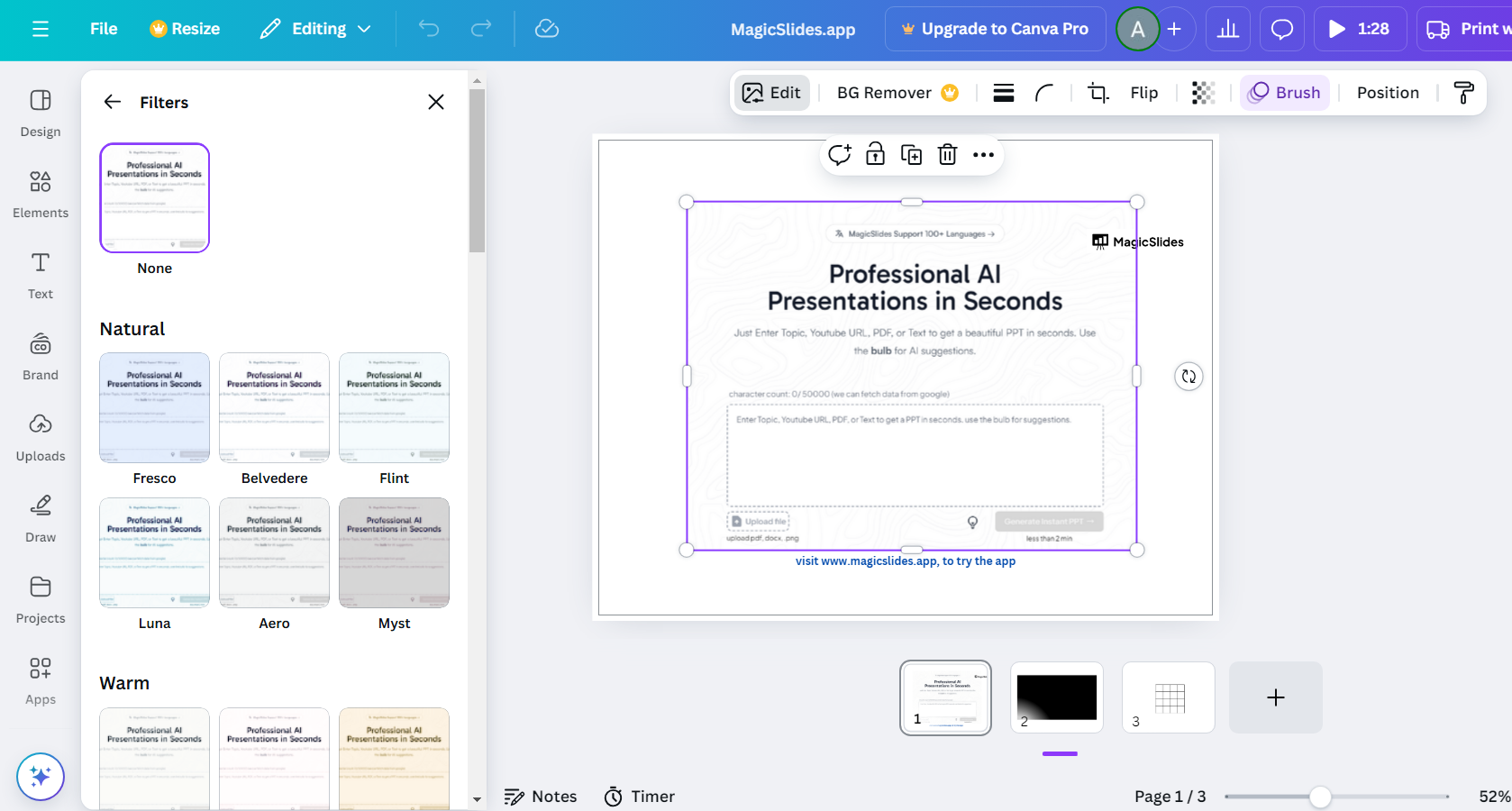Duplicate the selected image
Image resolution: width=1512 pixels, height=811 pixels.
click(x=912, y=155)
